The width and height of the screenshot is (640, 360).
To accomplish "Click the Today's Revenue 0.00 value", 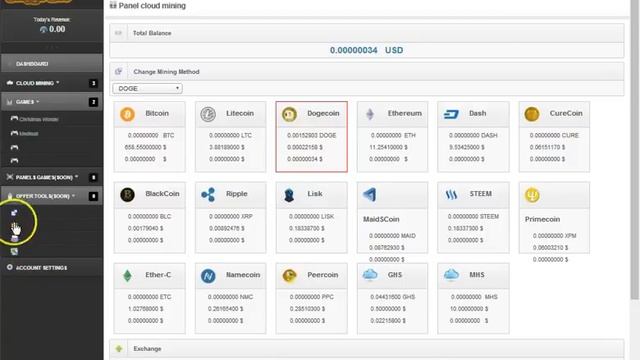I will (x=57, y=29).
